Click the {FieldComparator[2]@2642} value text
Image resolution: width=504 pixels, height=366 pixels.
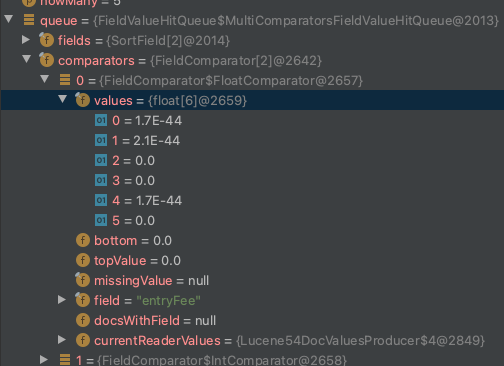(x=236, y=61)
